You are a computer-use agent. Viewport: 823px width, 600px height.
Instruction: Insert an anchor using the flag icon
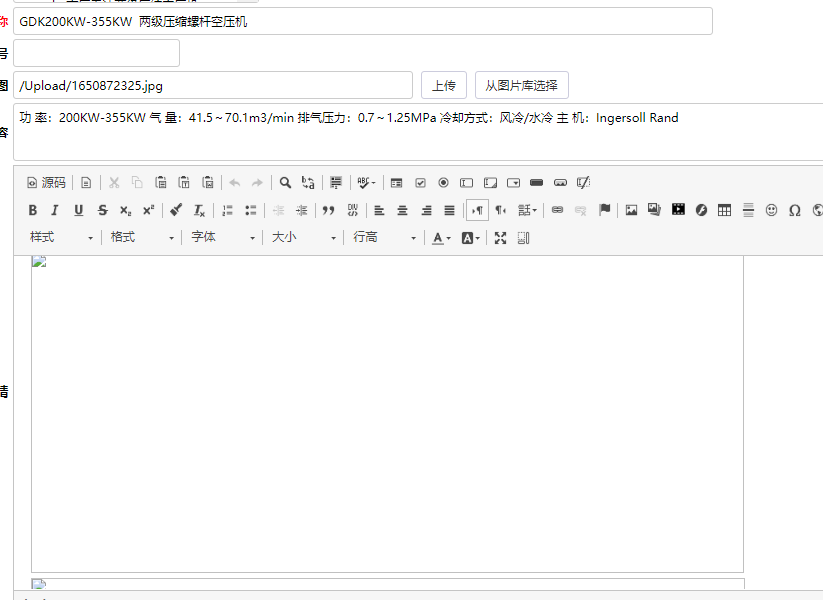(x=604, y=210)
